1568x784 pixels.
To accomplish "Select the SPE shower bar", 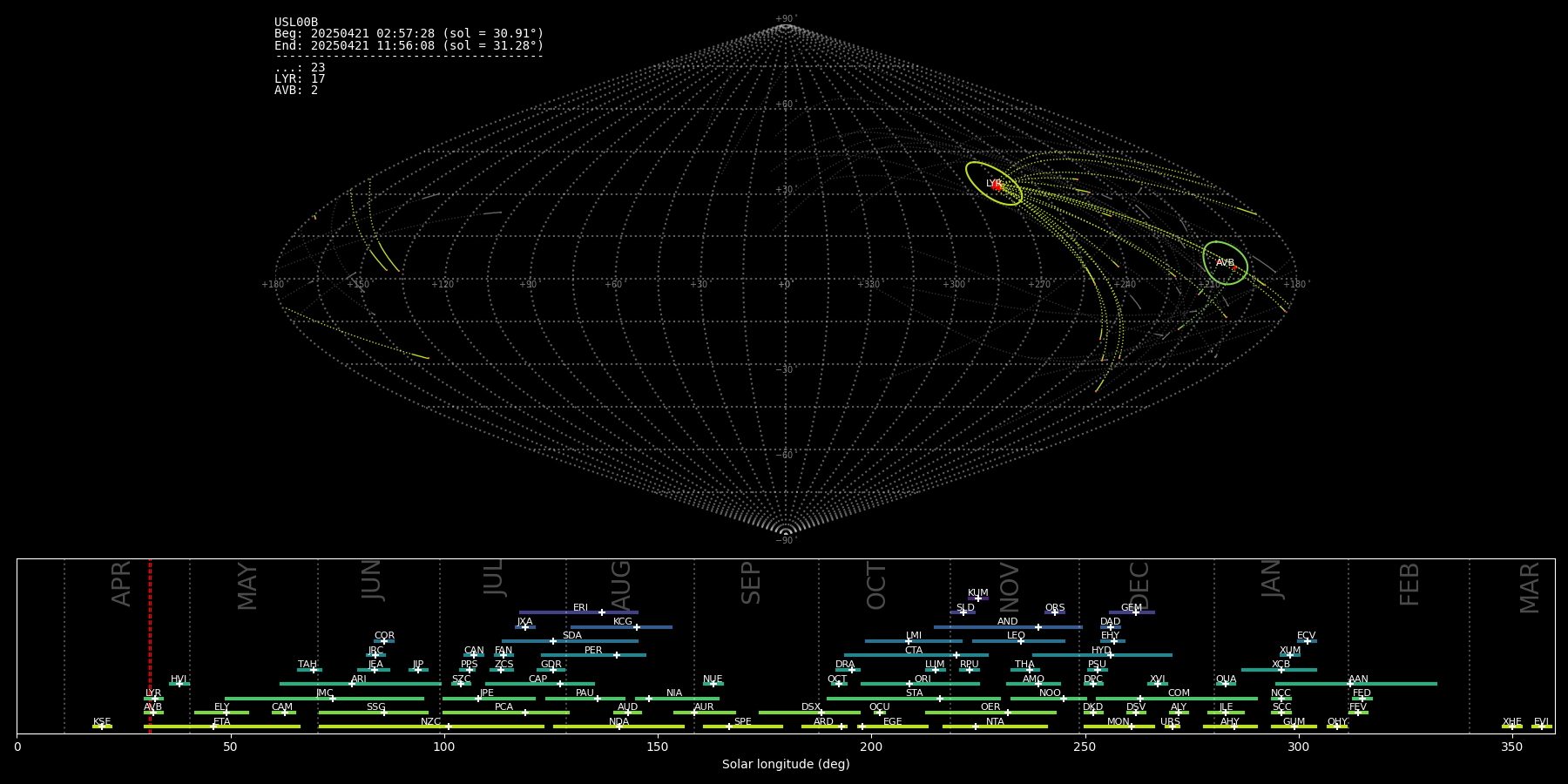I will click(743, 727).
